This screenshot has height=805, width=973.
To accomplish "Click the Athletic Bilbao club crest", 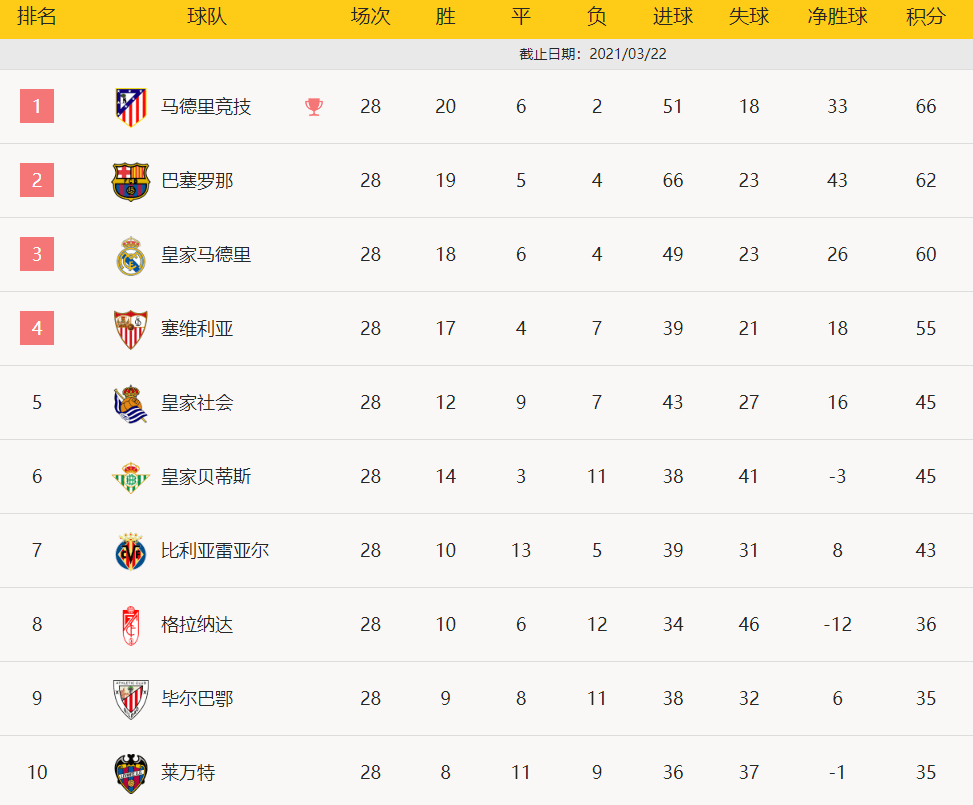I will (x=131, y=699).
